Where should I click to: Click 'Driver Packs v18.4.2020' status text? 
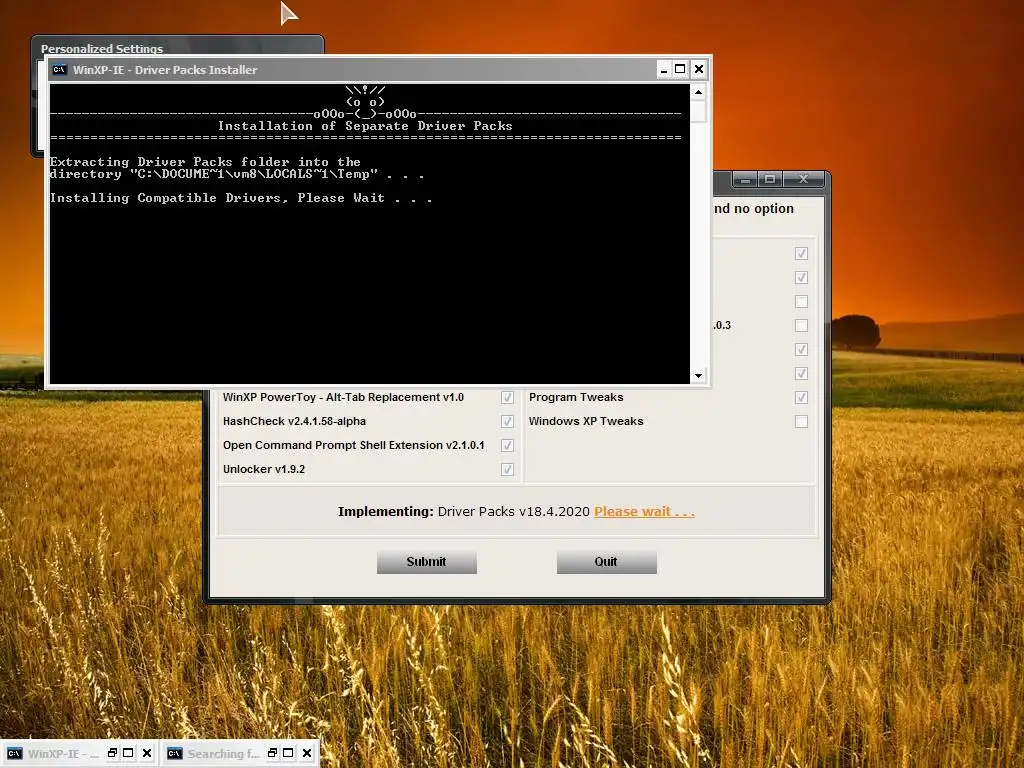click(513, 511)
